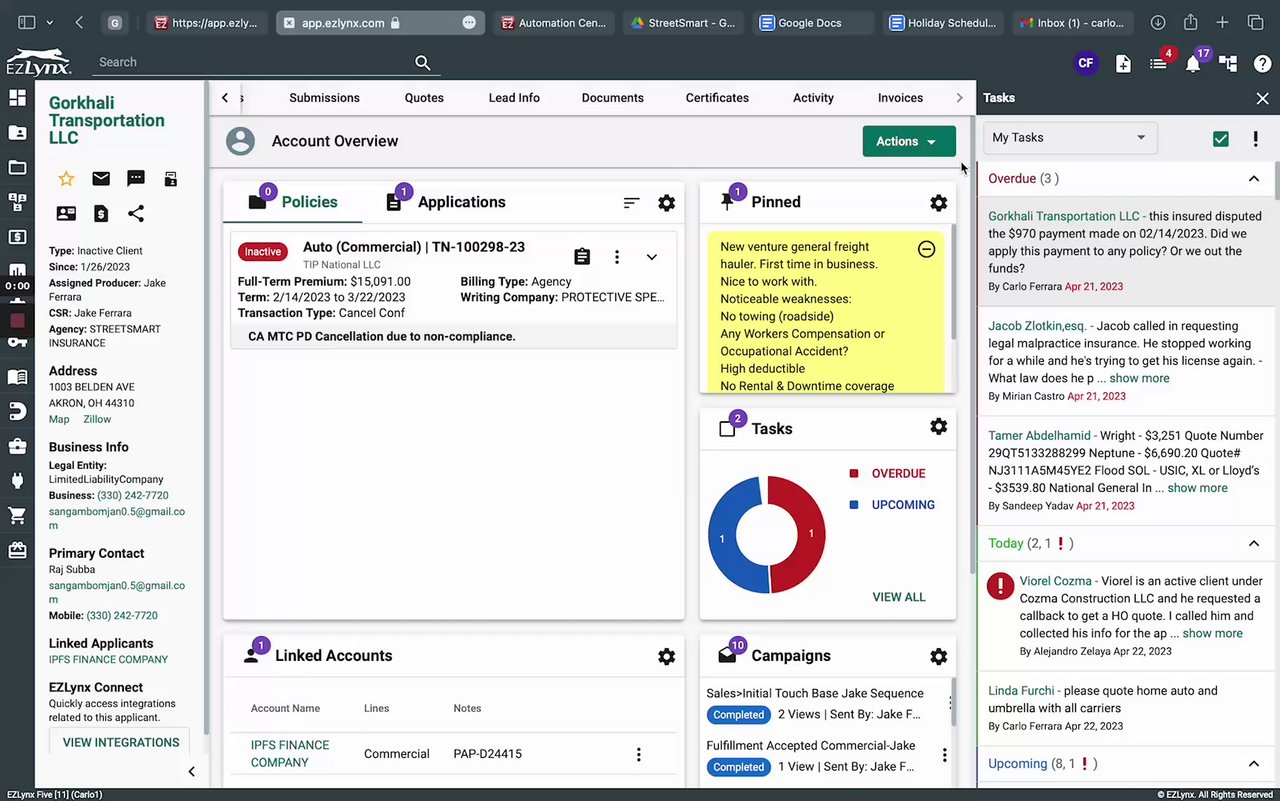Open IPFS FINANCE COMPANY under Linked Applicants
1280x801 pixels.
(108, 659)
